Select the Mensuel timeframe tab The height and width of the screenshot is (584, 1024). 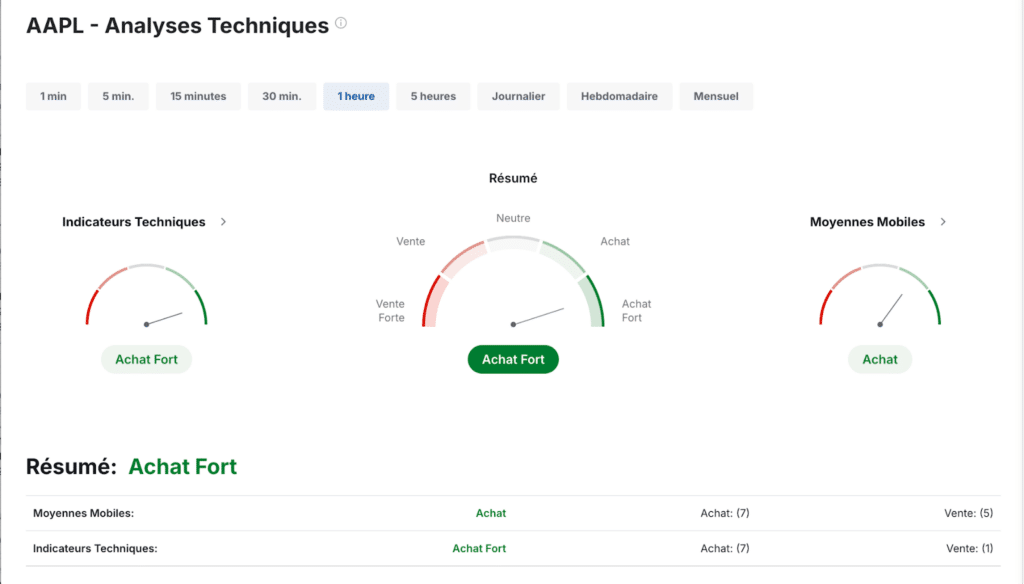[716, 96]
